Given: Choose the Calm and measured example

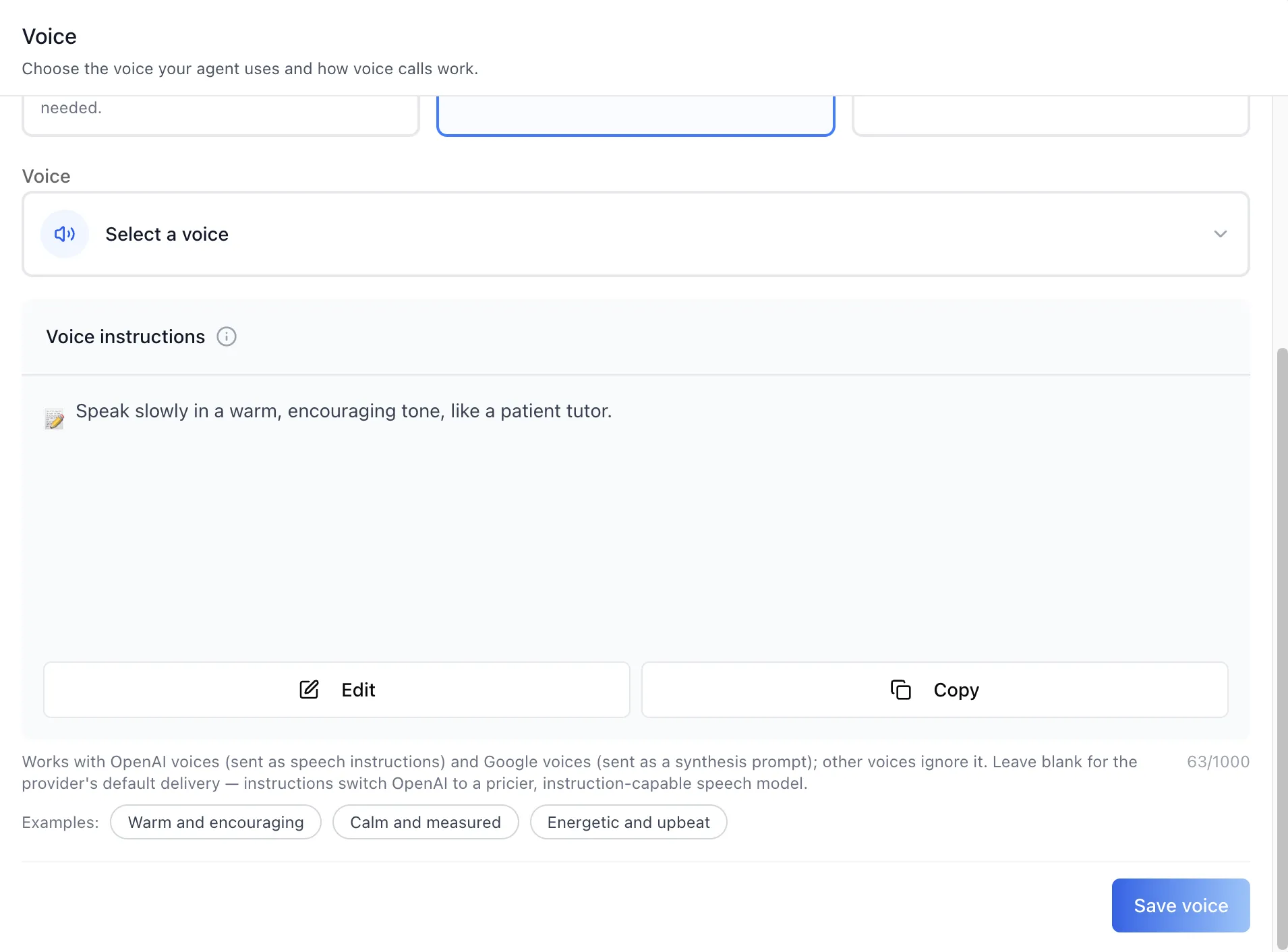Looking at the screenshot, I should [426, 822].
